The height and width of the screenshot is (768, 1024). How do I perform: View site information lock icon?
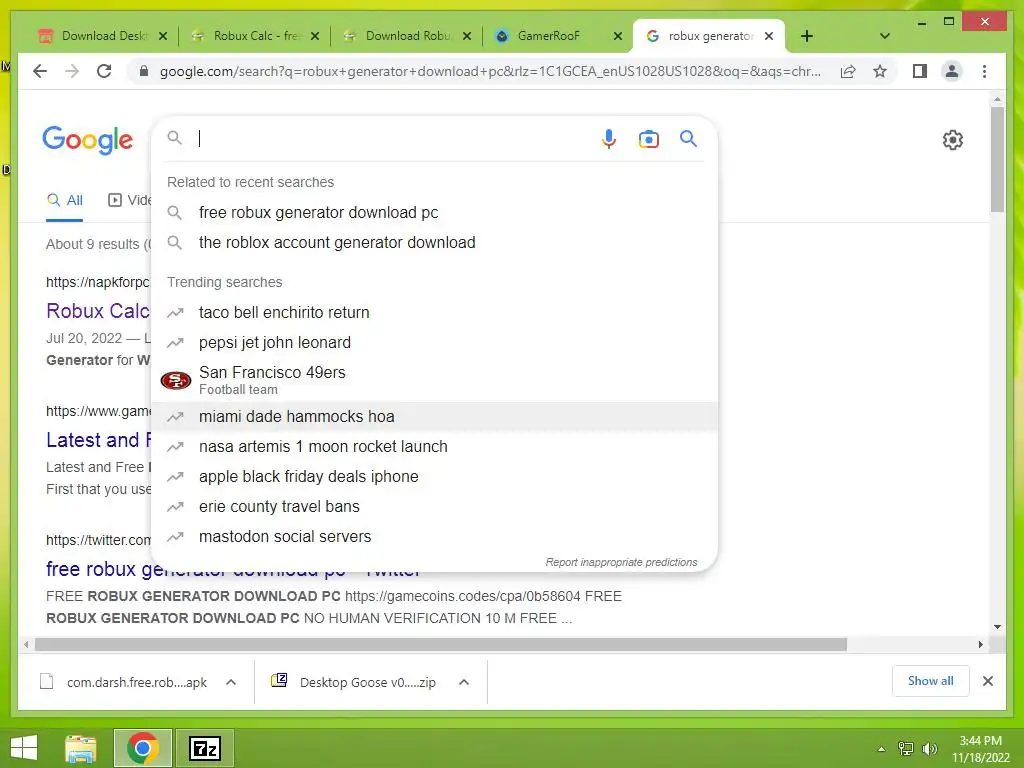tap(144, 71)
